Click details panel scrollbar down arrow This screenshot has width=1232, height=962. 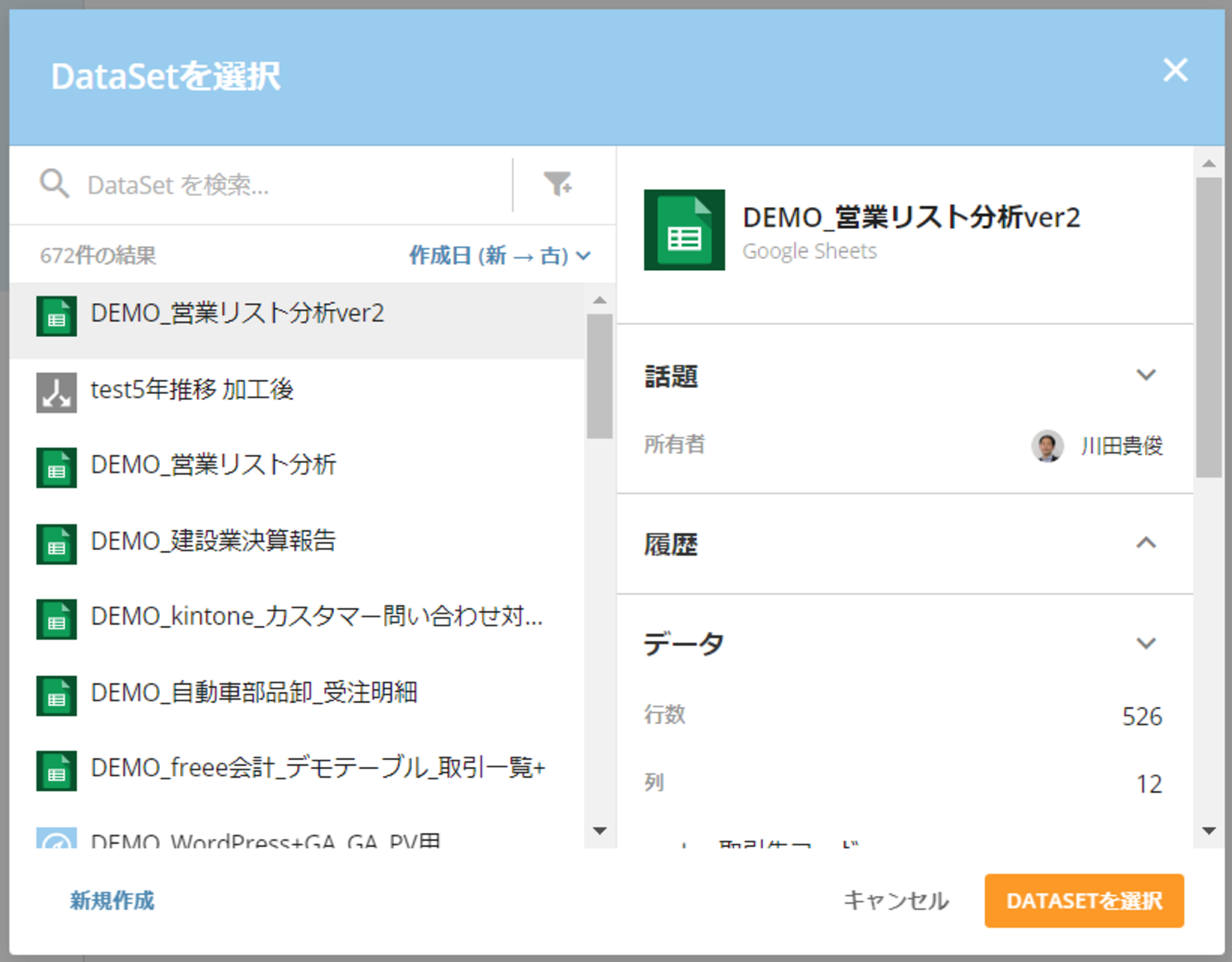(x=1209, y=831)
